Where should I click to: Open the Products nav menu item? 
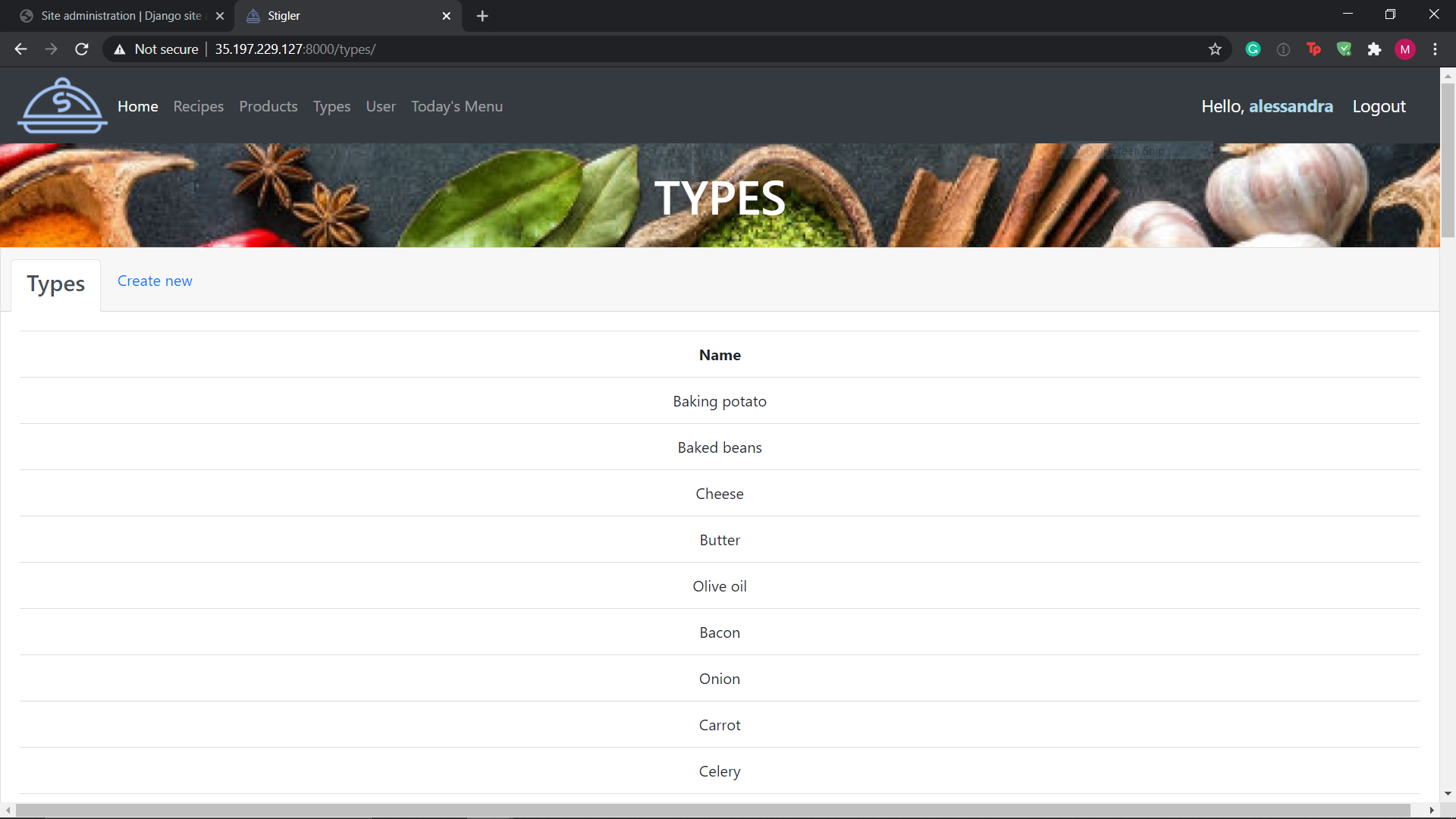tap(268, 106)
